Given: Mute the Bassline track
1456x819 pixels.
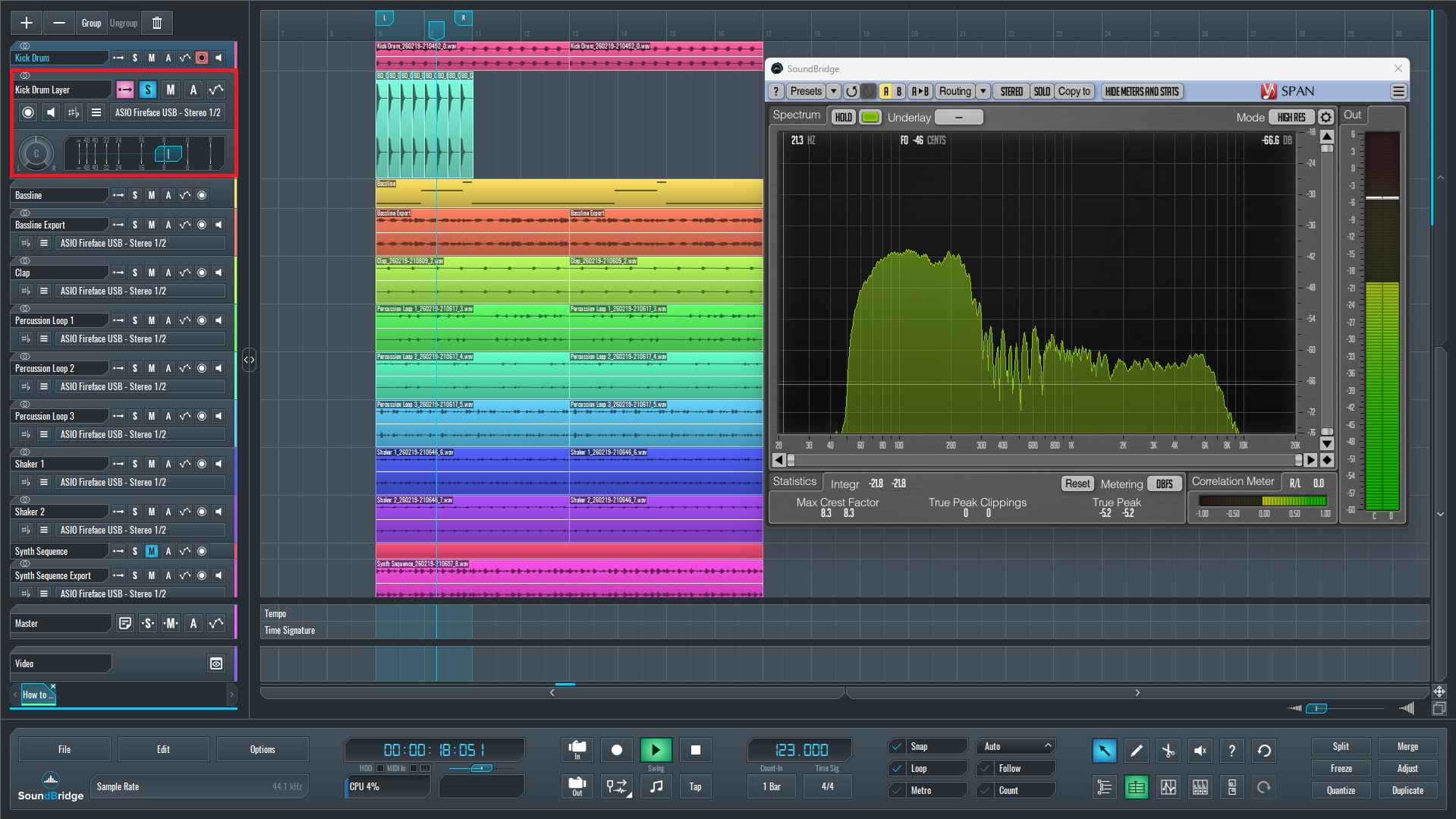Looking at the screenshot, I should (152, 195).
